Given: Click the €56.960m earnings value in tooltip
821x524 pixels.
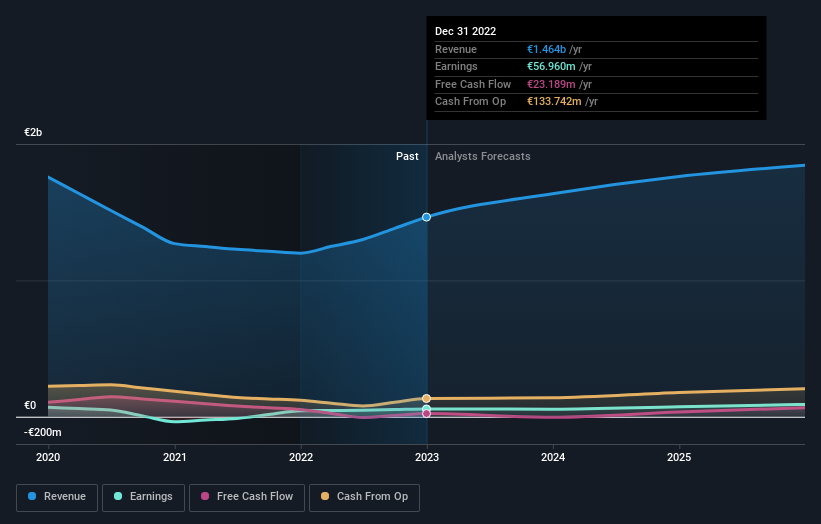Looking at the screenshot, I should (x=551, y=66).
